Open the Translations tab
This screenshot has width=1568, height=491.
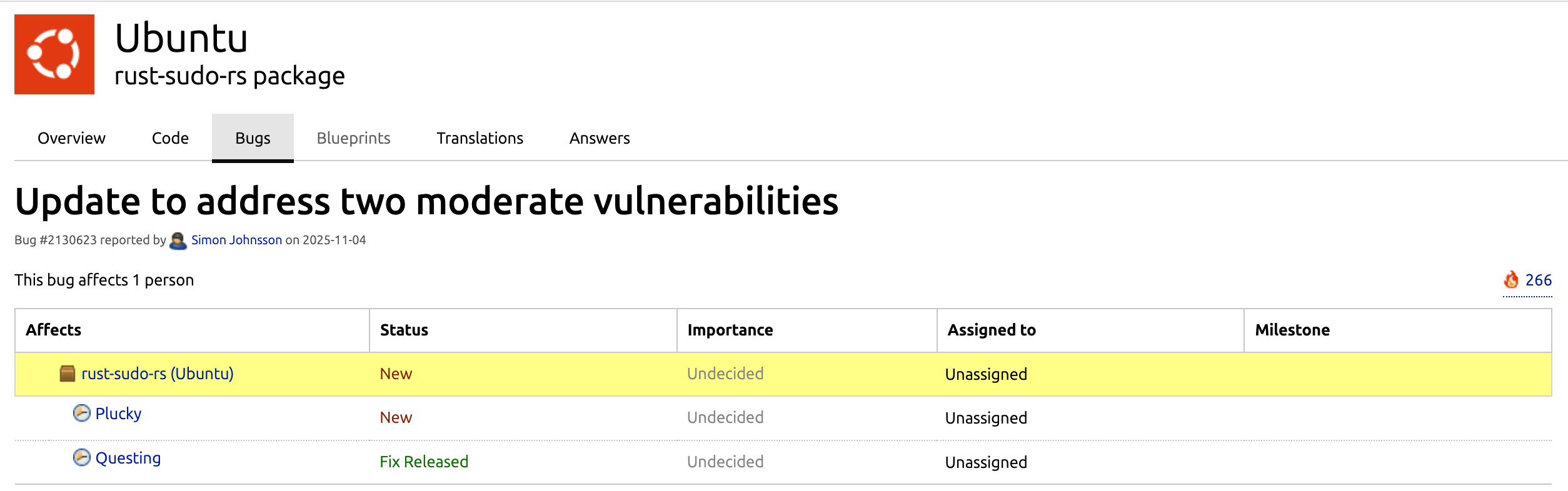(x=480, y=138)
